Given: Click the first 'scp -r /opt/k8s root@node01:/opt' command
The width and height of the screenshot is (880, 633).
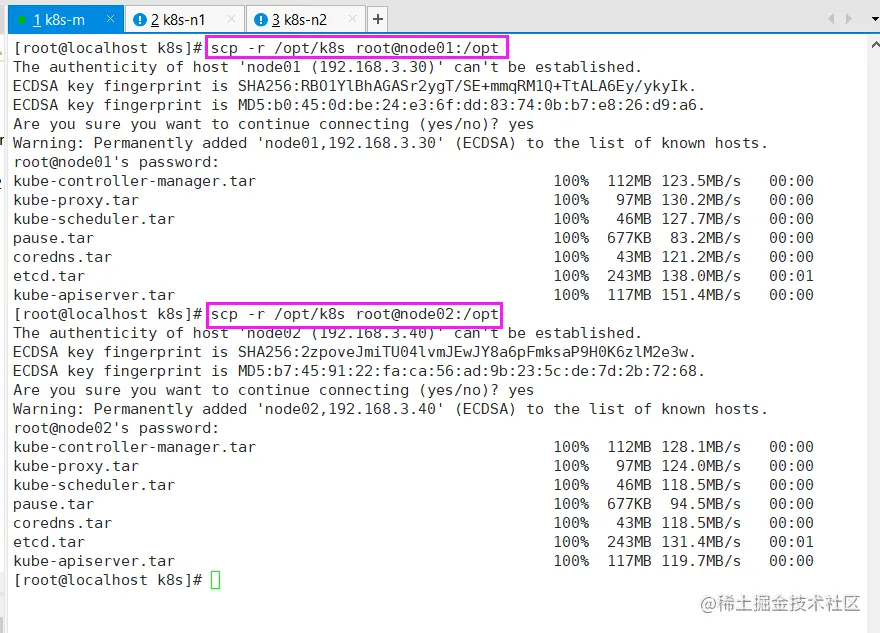Looking at the screenshot, I should [355, 48].
